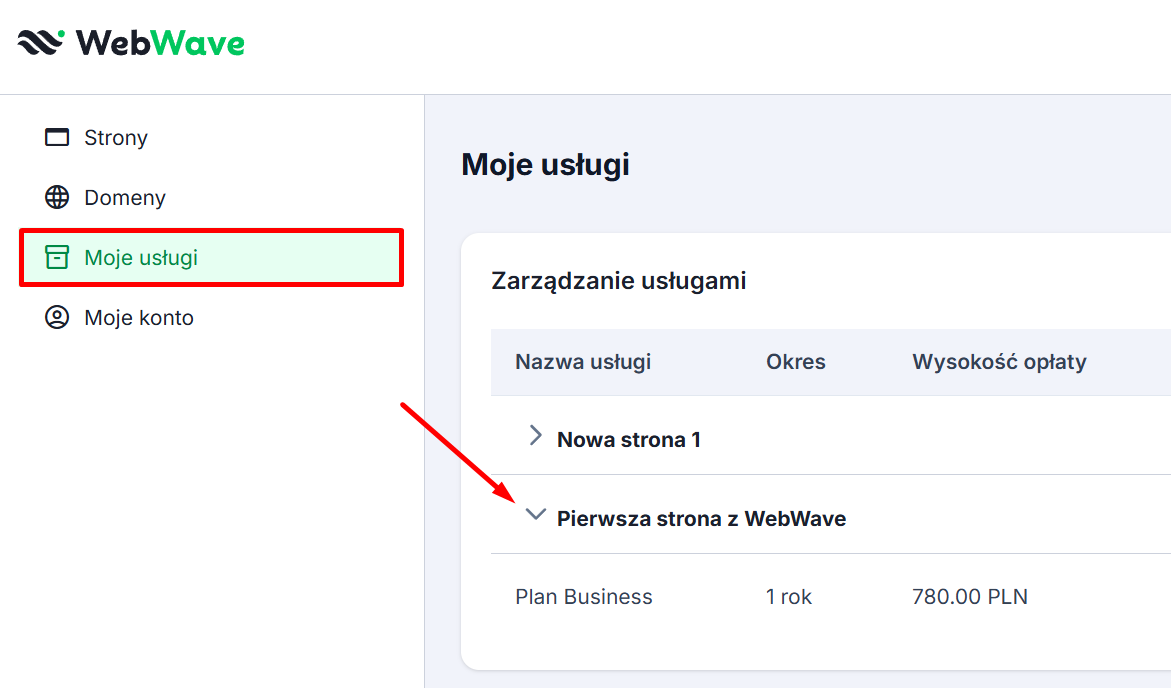
Task: Click the Wysokość opłaty column header
Action: coord(998,362)
